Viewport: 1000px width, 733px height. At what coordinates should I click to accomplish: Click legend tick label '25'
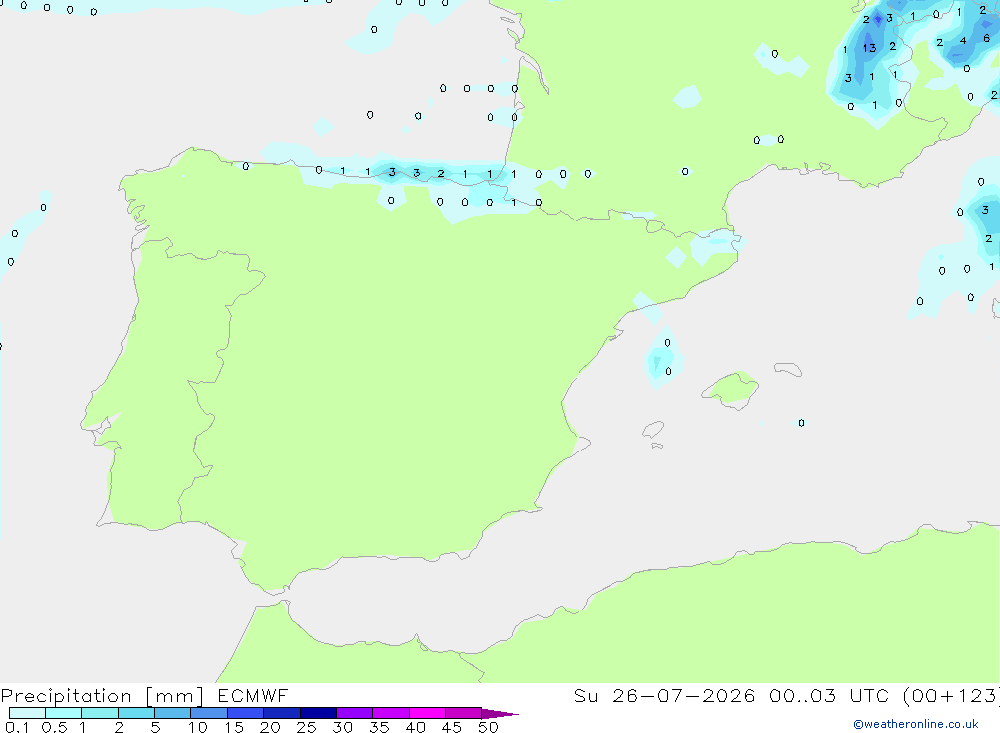(x=306, y=727)
